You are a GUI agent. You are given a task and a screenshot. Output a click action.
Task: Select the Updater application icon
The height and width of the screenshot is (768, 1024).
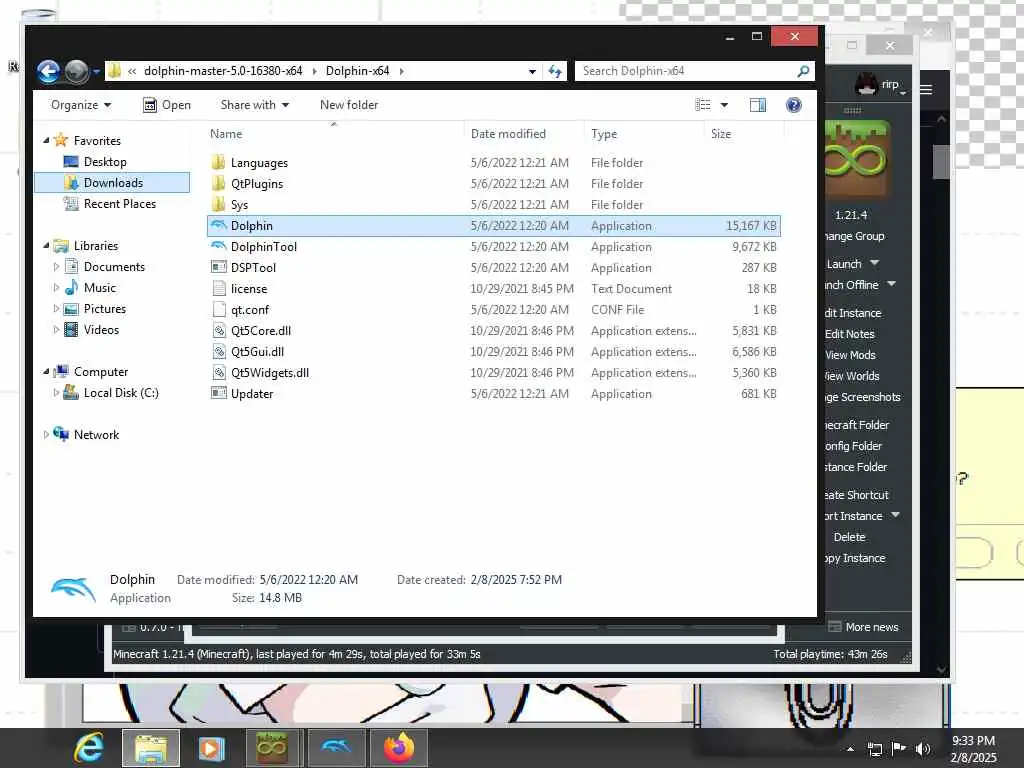pos(219,393)
